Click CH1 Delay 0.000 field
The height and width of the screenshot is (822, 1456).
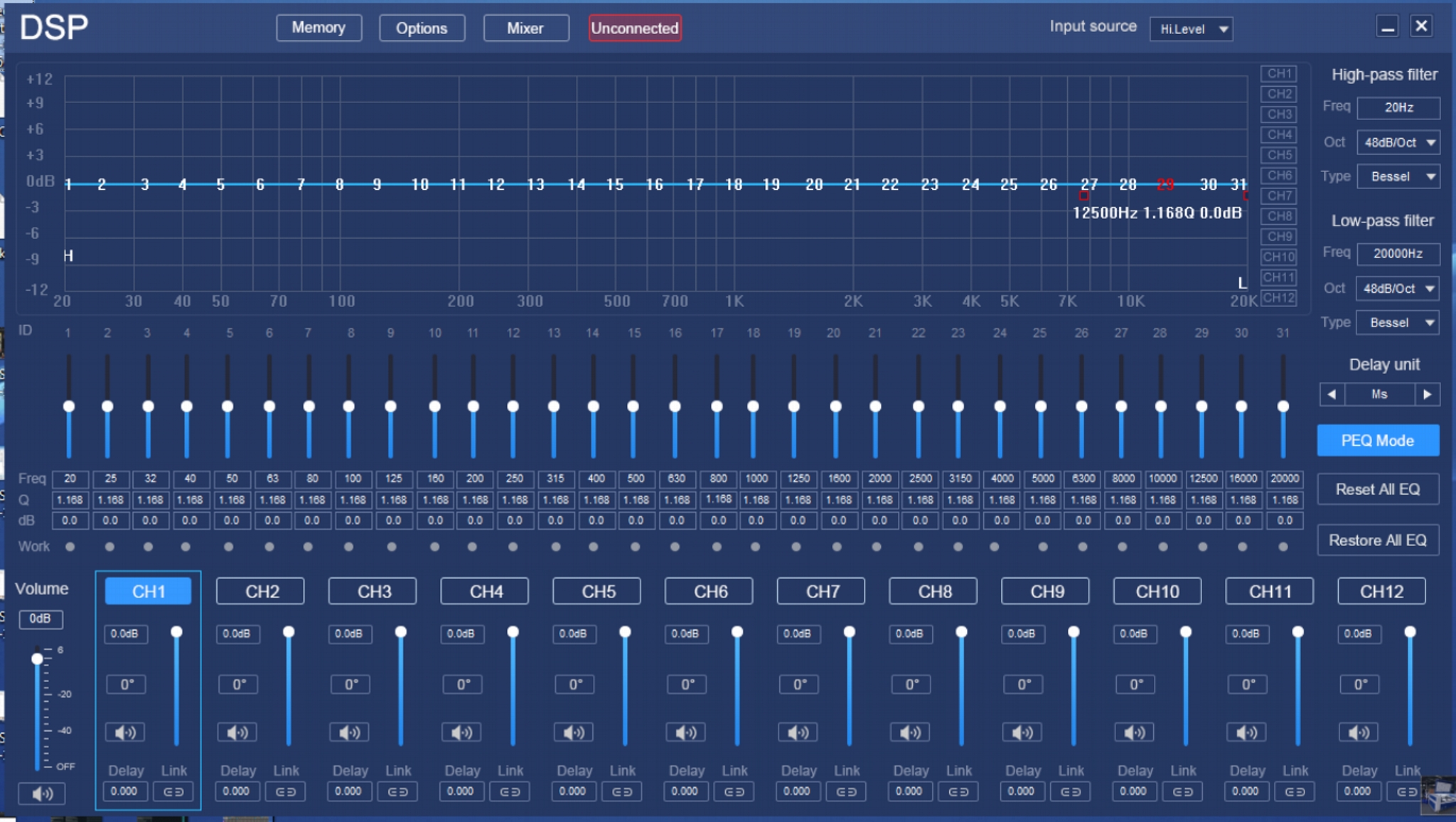tap(124, 791)
